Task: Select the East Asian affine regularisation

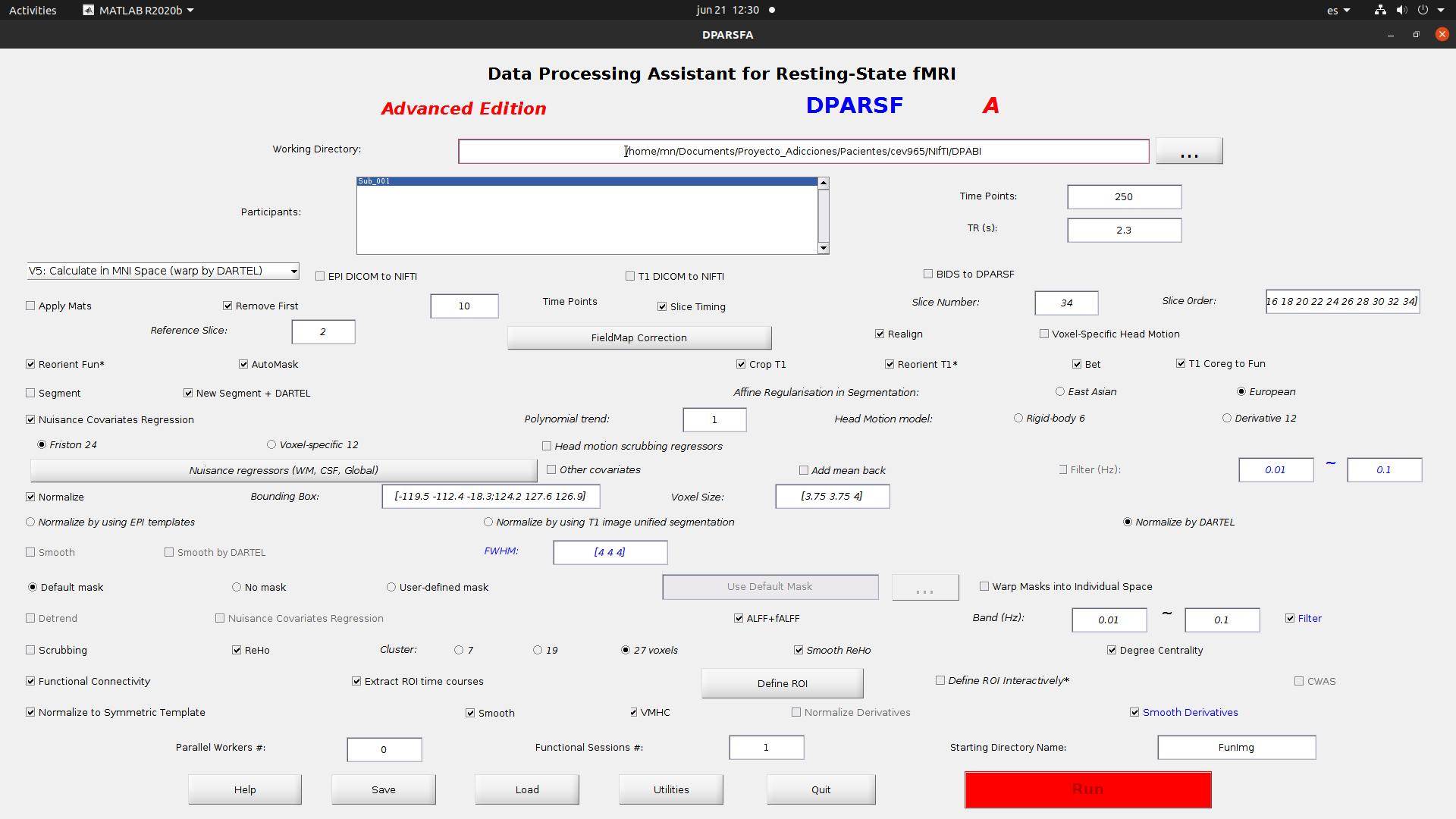Action: [x=1059, y=391]
